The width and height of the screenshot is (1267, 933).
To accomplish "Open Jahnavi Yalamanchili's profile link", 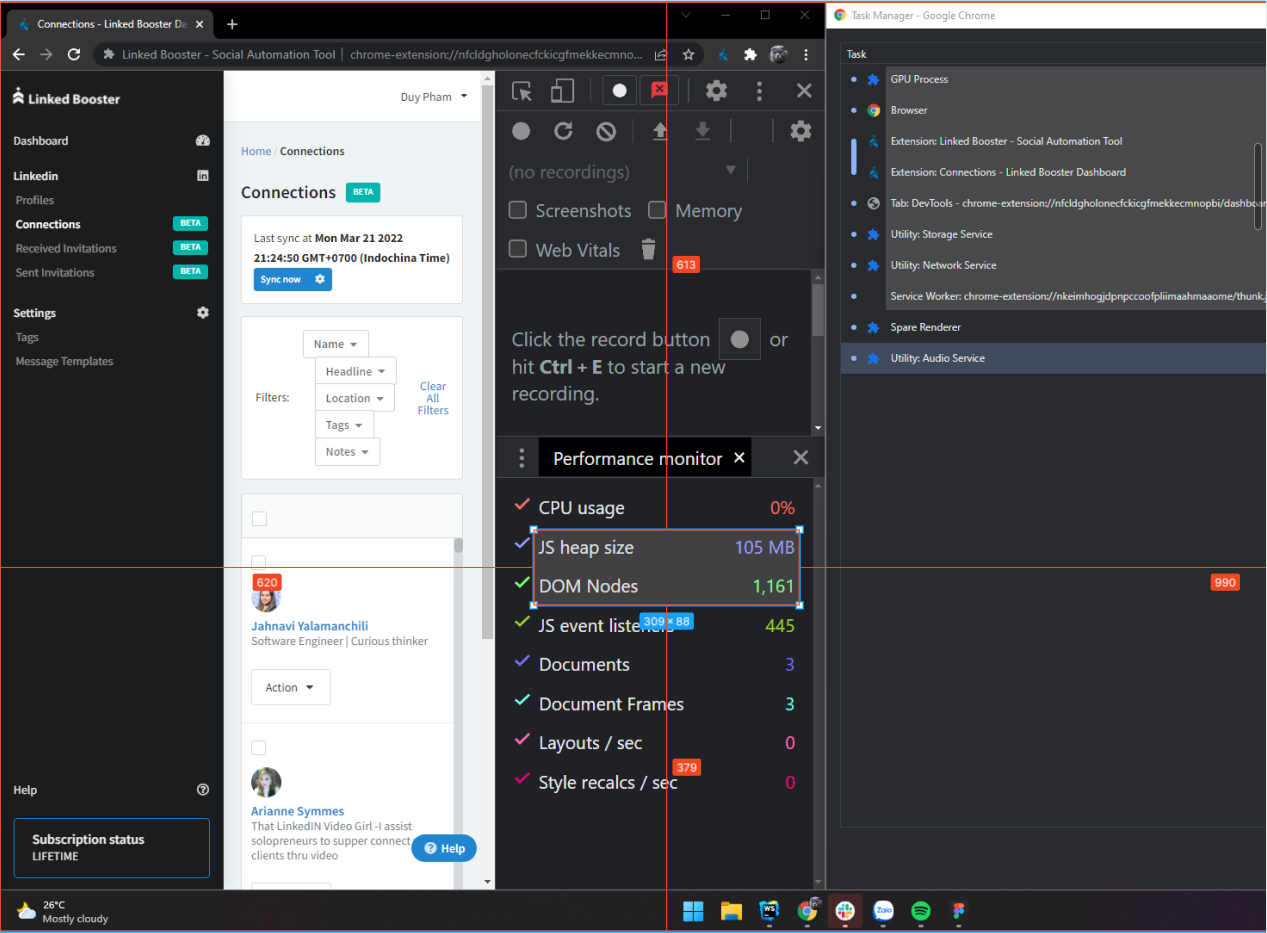I will [310, 626].
